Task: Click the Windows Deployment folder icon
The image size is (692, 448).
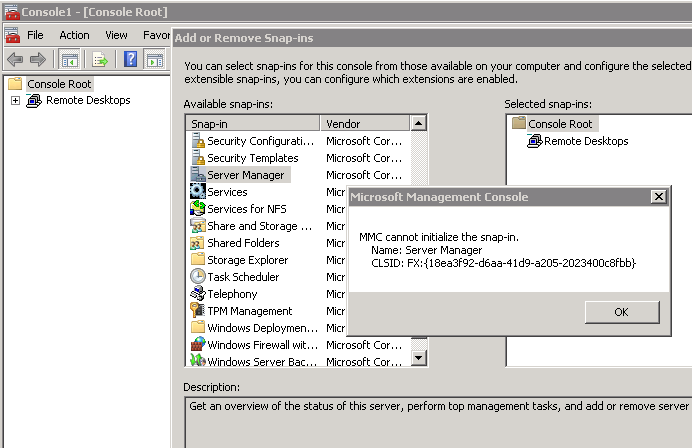Action: coord(198,327)
